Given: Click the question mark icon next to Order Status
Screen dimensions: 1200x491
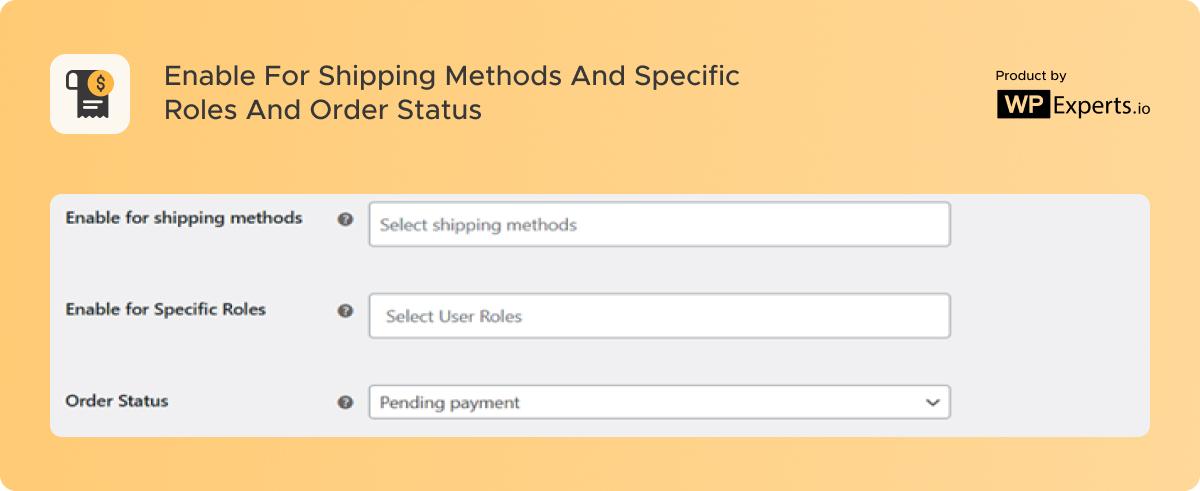Looking at the screenshot, I should point(345,402).
